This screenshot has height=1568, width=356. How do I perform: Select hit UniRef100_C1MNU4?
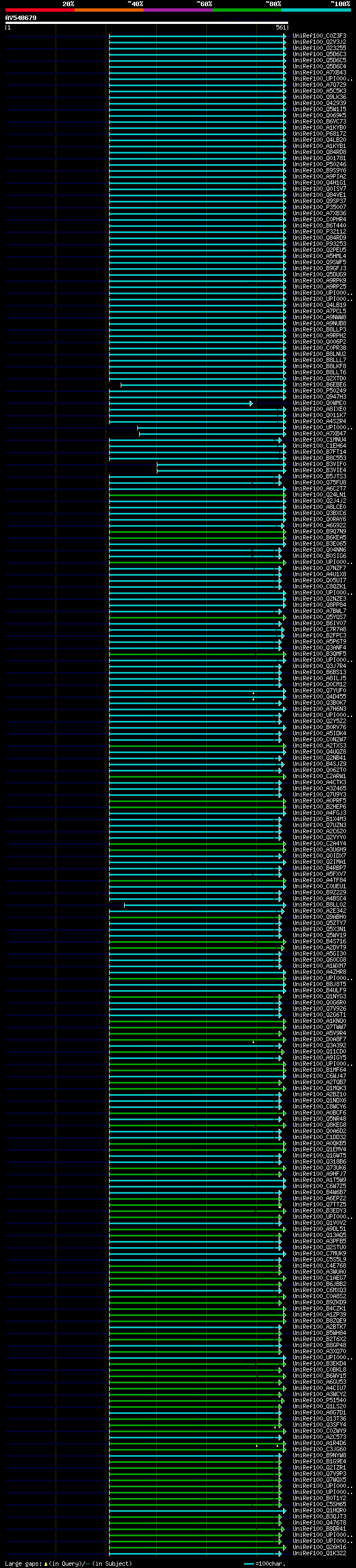coord(319,439)
